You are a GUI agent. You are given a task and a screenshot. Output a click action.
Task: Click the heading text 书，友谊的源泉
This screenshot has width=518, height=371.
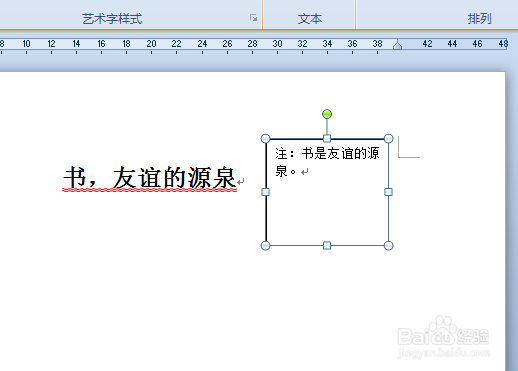150,178
